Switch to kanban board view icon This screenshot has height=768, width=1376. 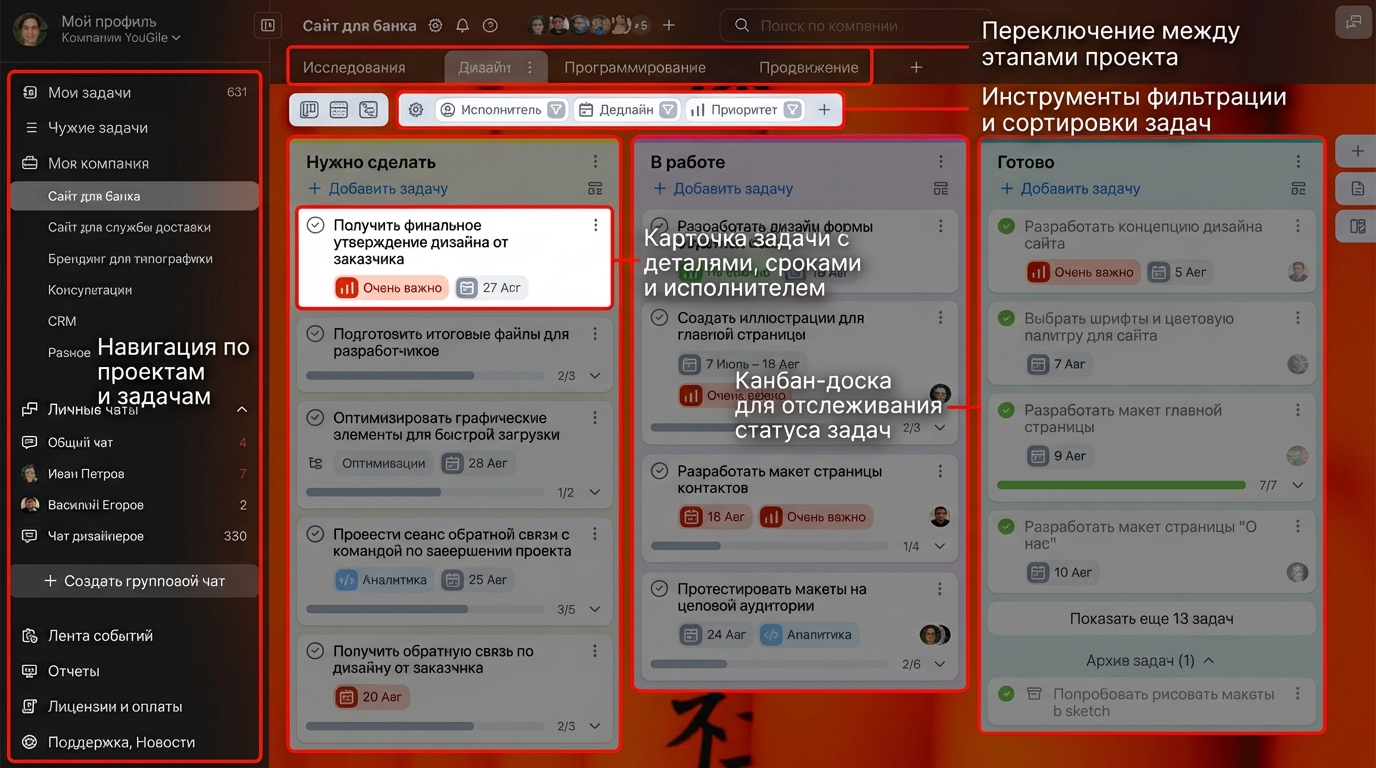click(x=309, y=110)
